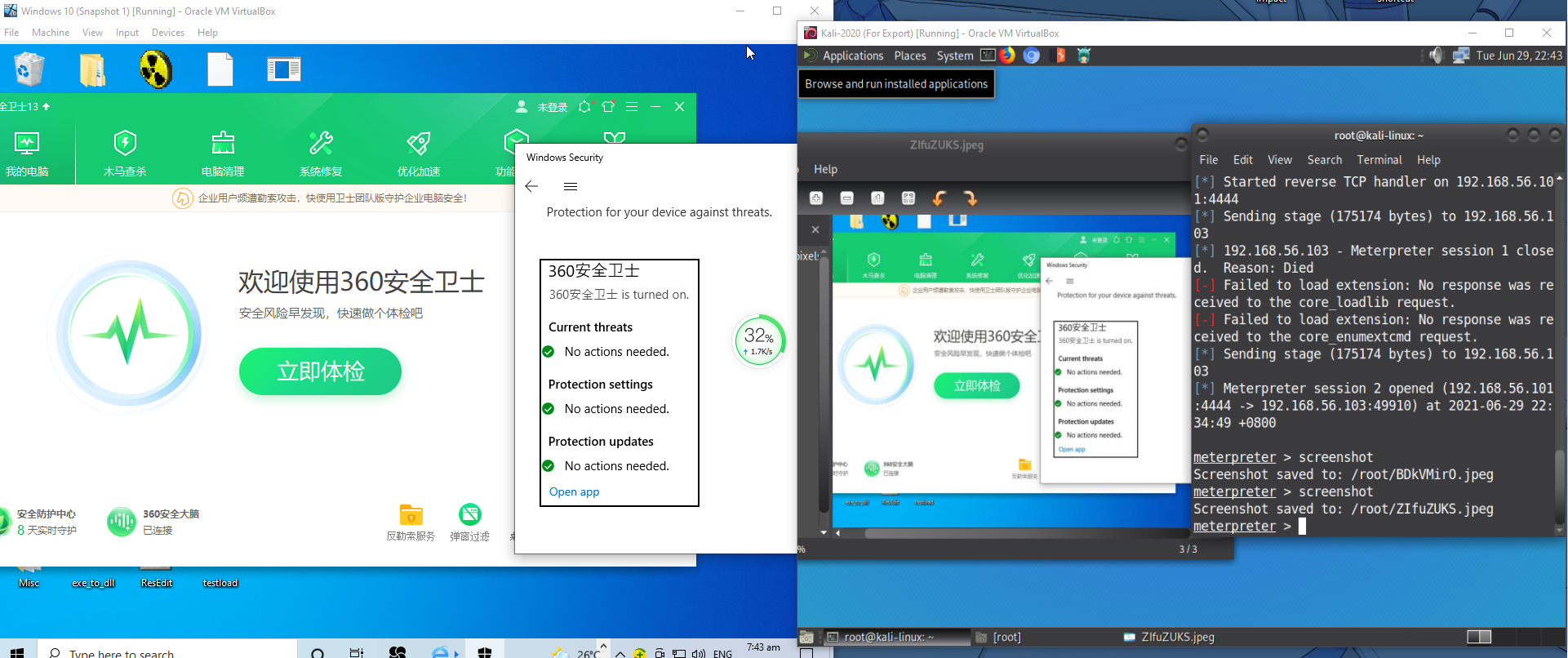
Task: Open Terminal menu in Kali terminal
Action: (1379, 160)
